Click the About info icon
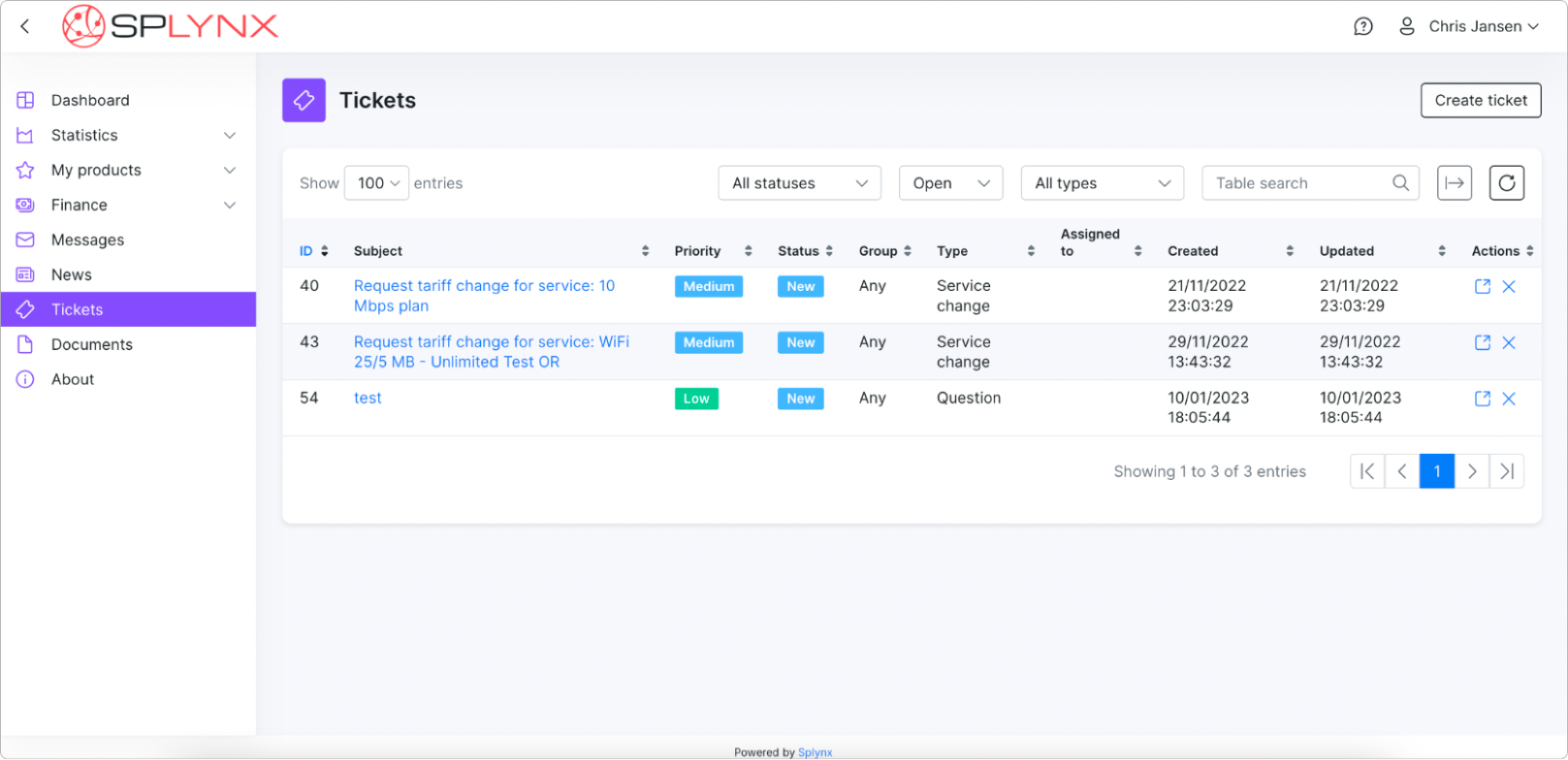 [25, 380]
